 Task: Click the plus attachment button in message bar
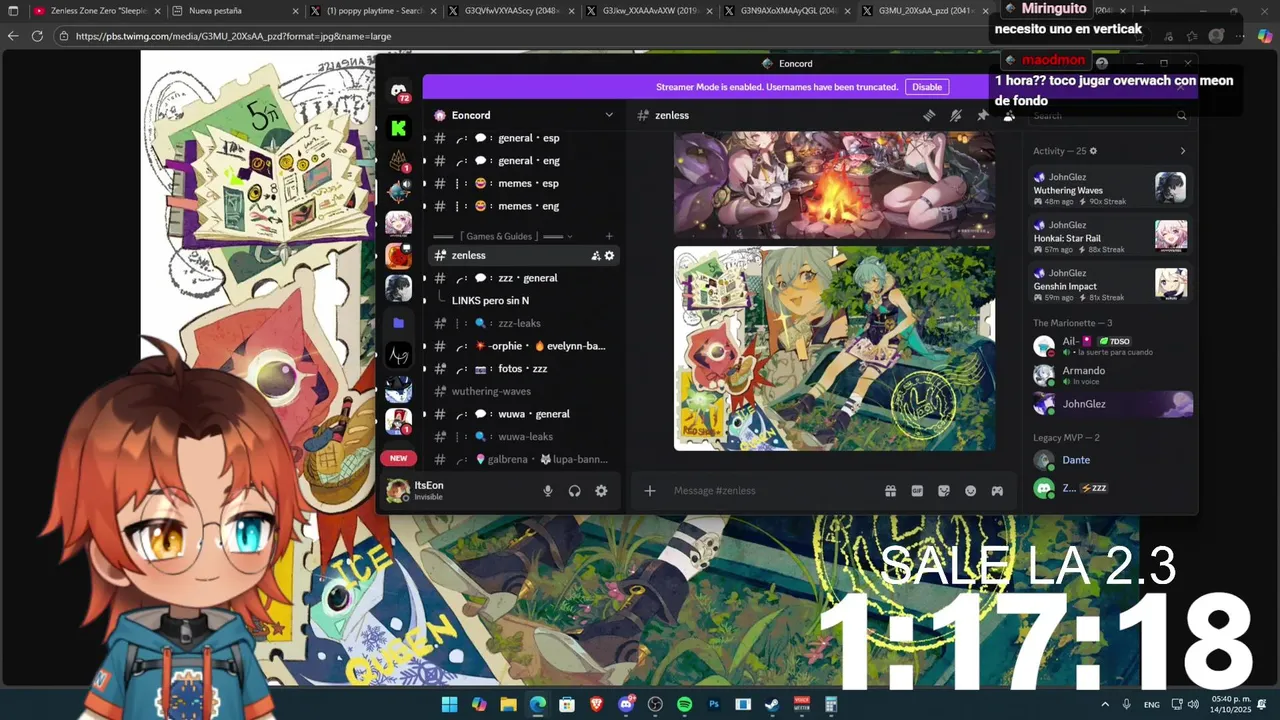point(650,491)
